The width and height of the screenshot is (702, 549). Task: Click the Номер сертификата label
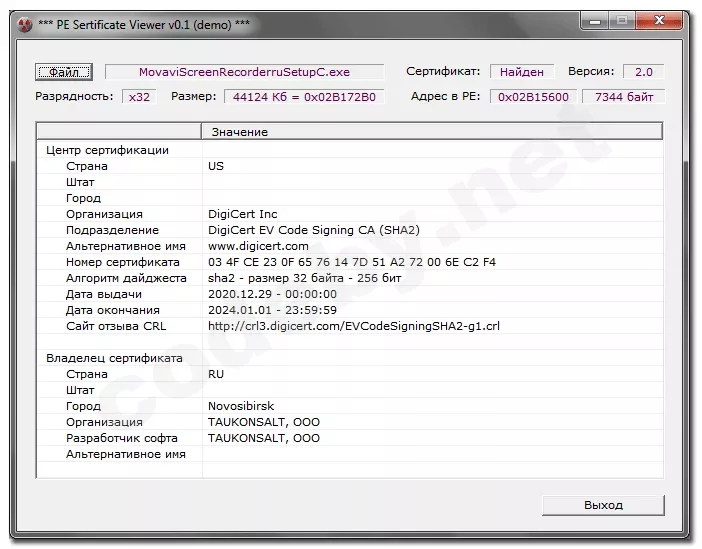coord(123,262)
